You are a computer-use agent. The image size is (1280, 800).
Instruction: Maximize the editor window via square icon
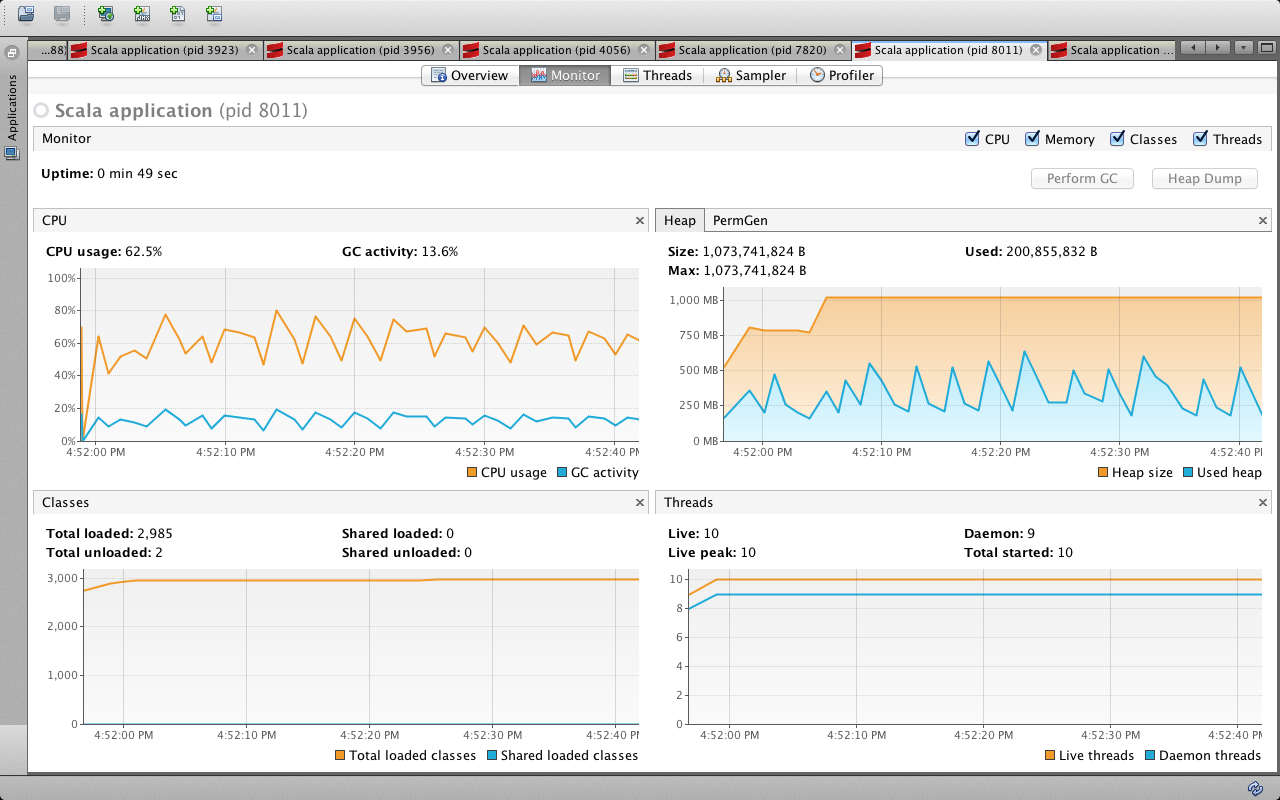coord(1267,48)
